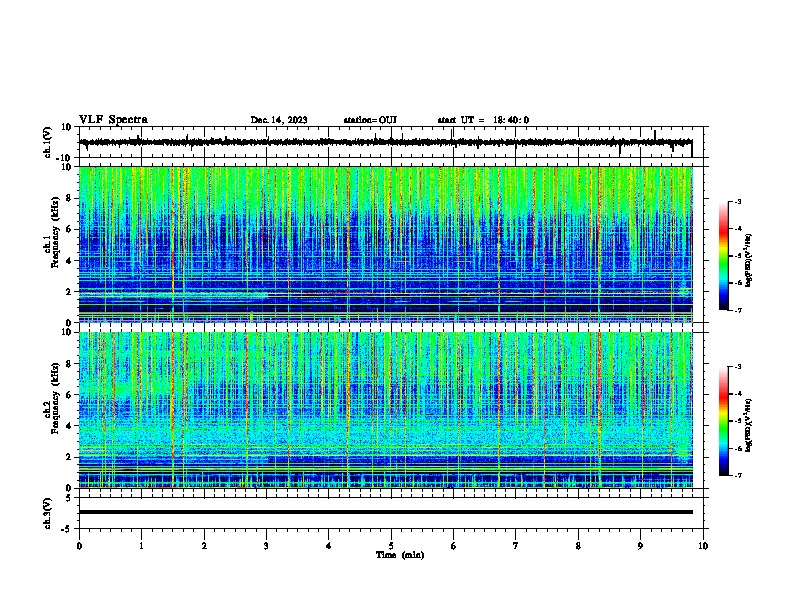
Task: Click the "station=OUI" header label
Action: coord(370,120)
